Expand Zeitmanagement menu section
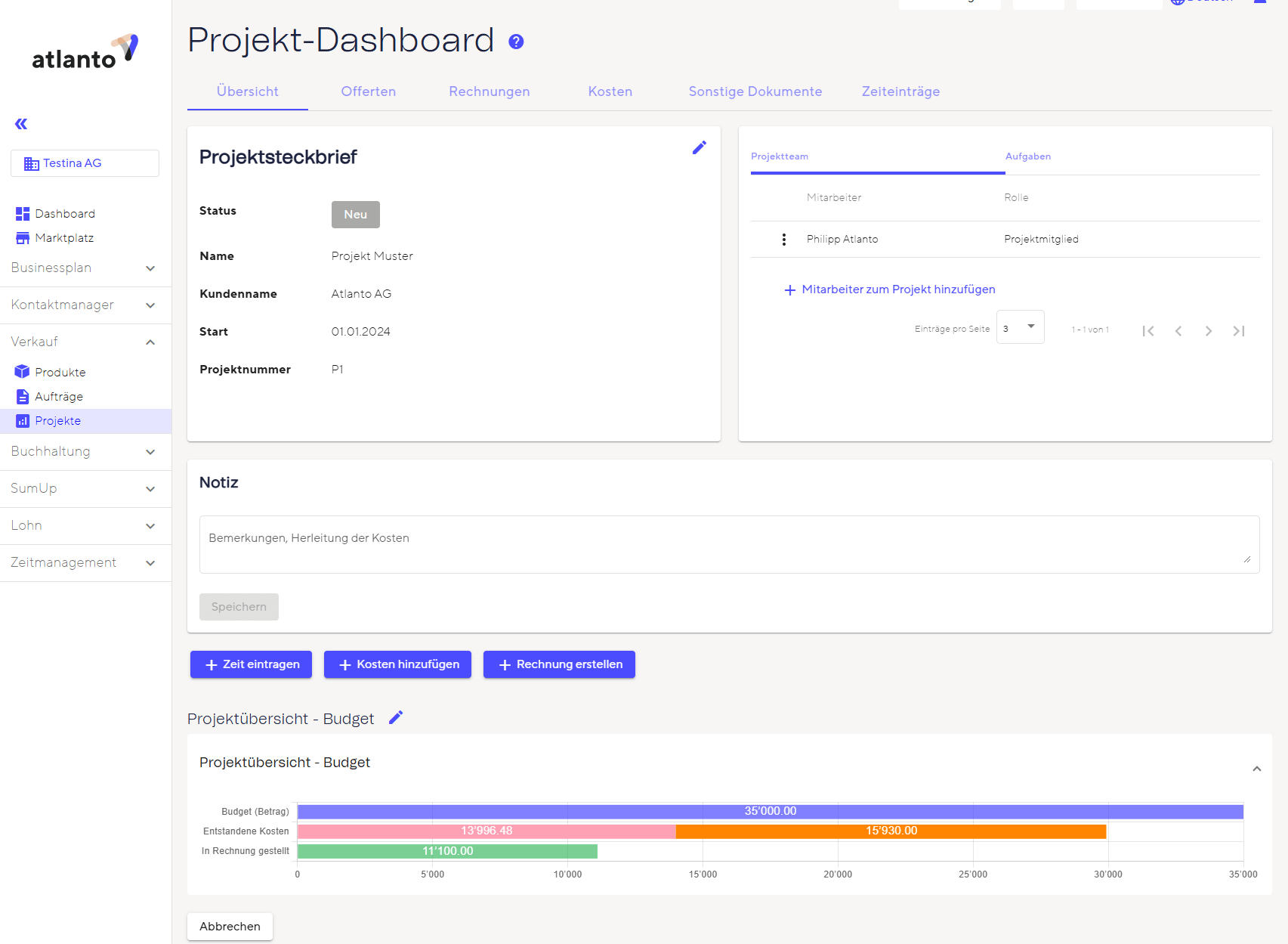Viewport: 1288px width, 944px height. pyautogui.click(x=85, y=563)
